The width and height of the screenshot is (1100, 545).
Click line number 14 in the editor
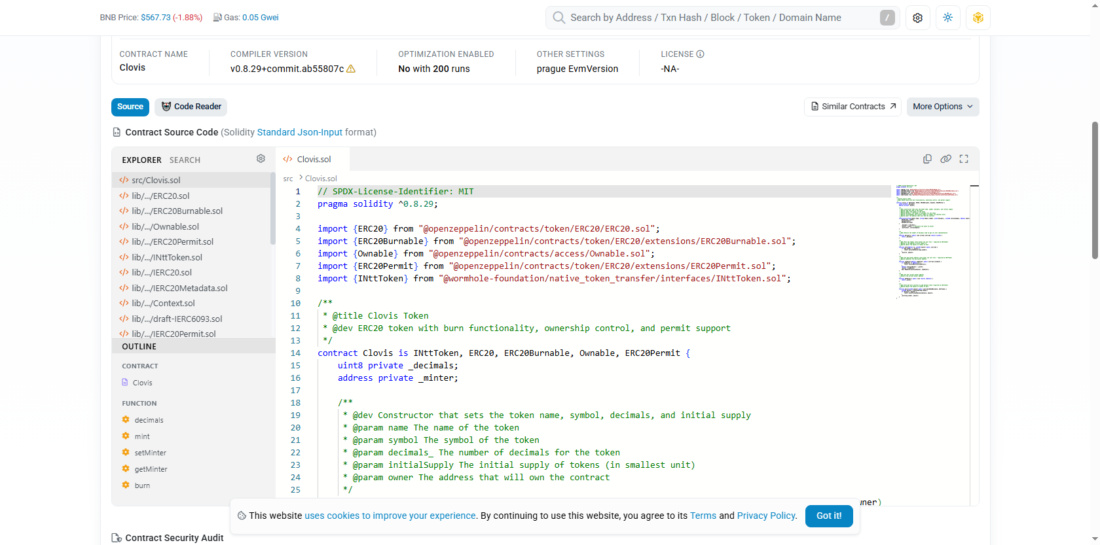tap(297, 353)
